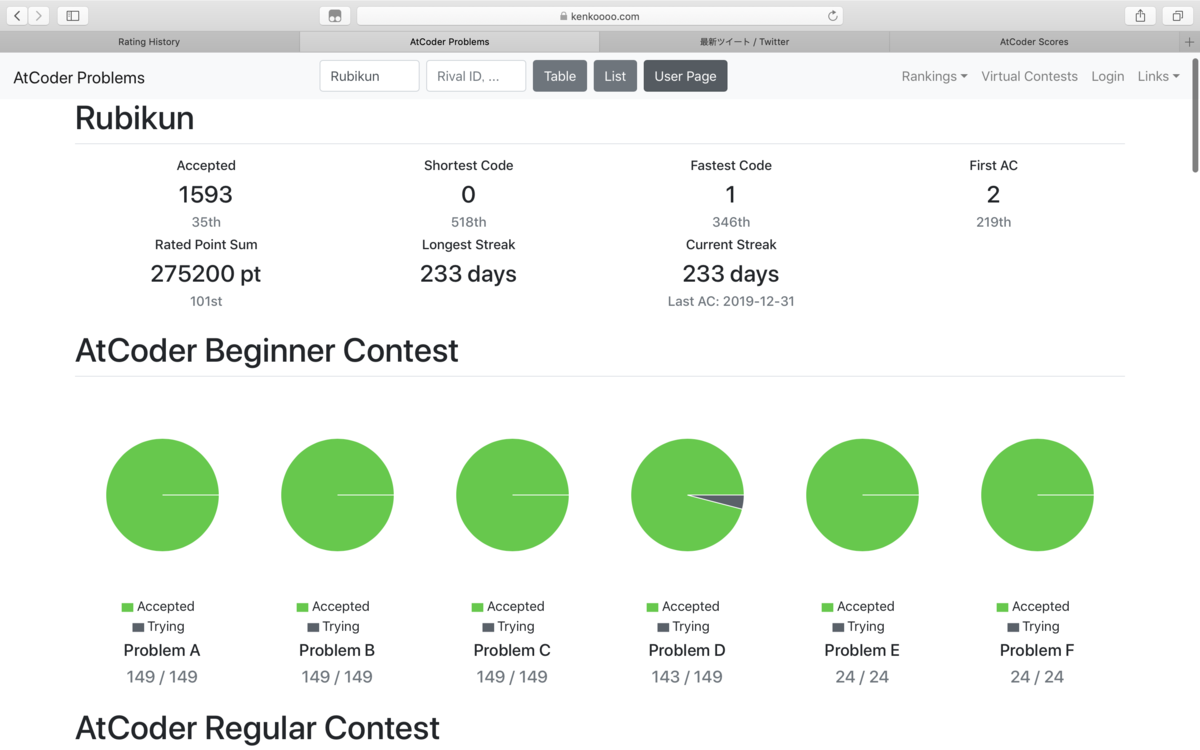This screenshot has width=1200, height=750.
Task: Switch to the Rating History tab
Action: pyautogui.click(x=149, y=42)
